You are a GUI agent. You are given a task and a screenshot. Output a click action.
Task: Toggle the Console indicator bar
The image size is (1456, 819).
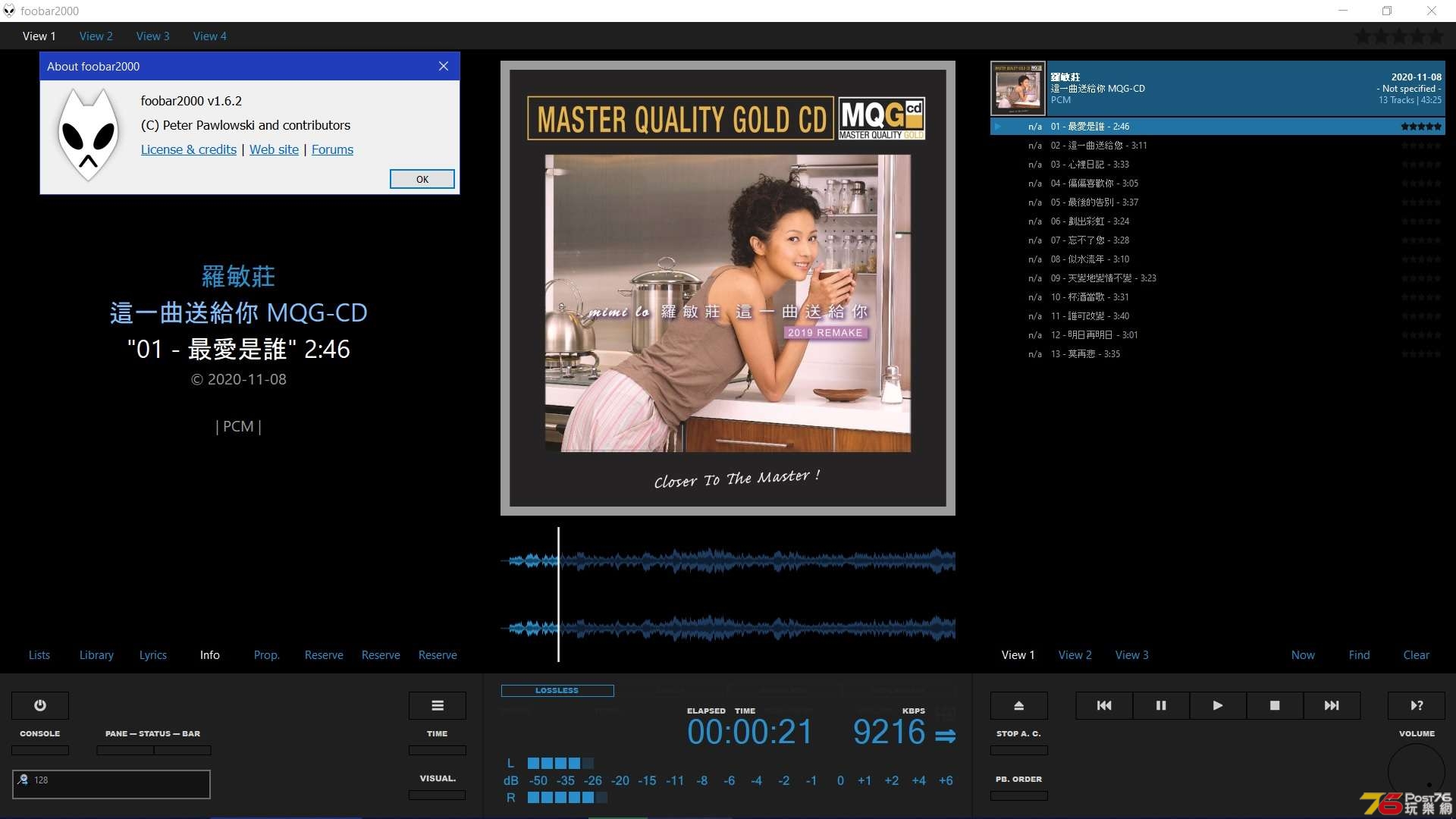[x=40, y=750]
